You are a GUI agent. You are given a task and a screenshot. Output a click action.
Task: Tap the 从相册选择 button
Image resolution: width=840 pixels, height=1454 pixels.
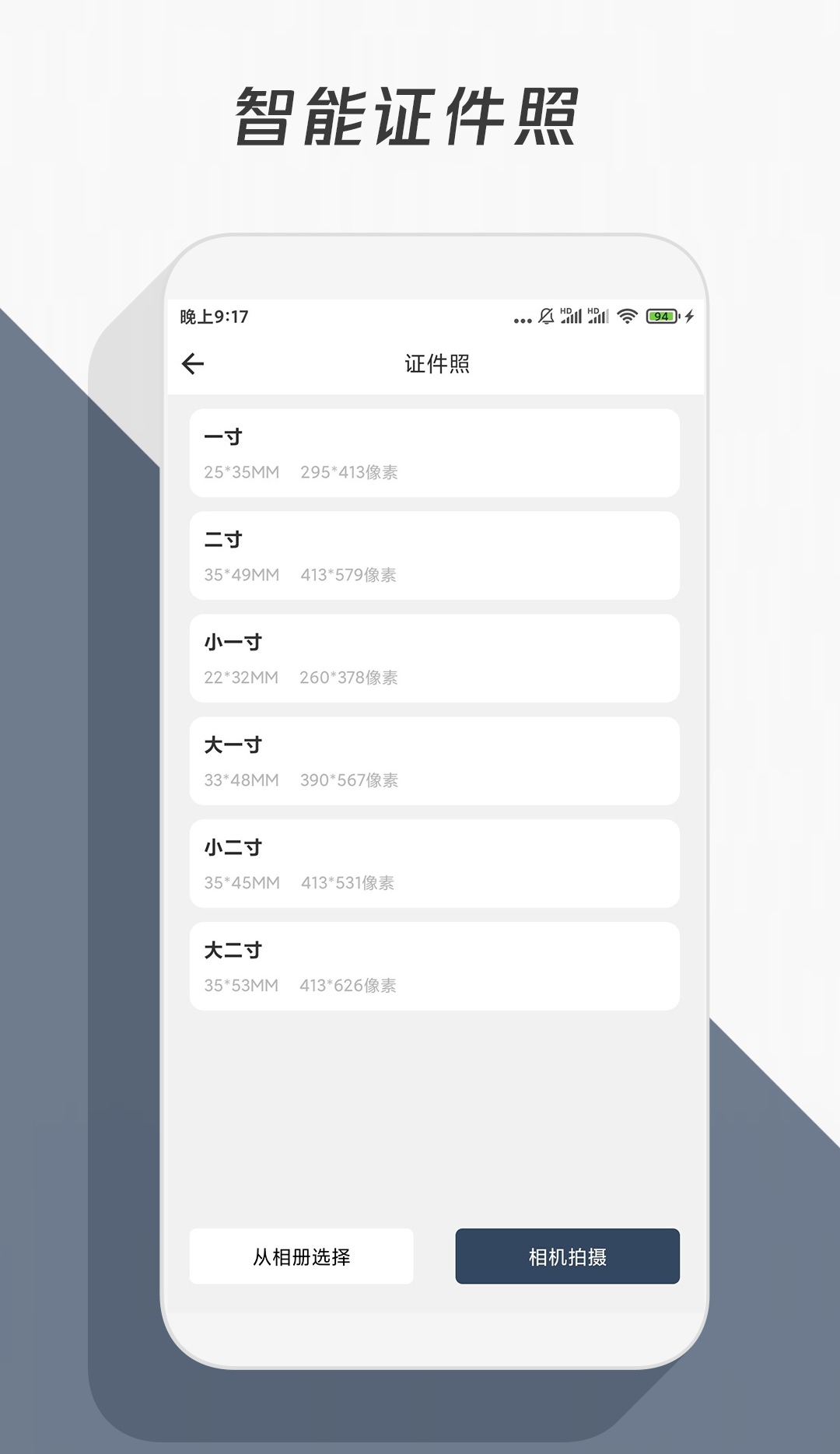302,1256
